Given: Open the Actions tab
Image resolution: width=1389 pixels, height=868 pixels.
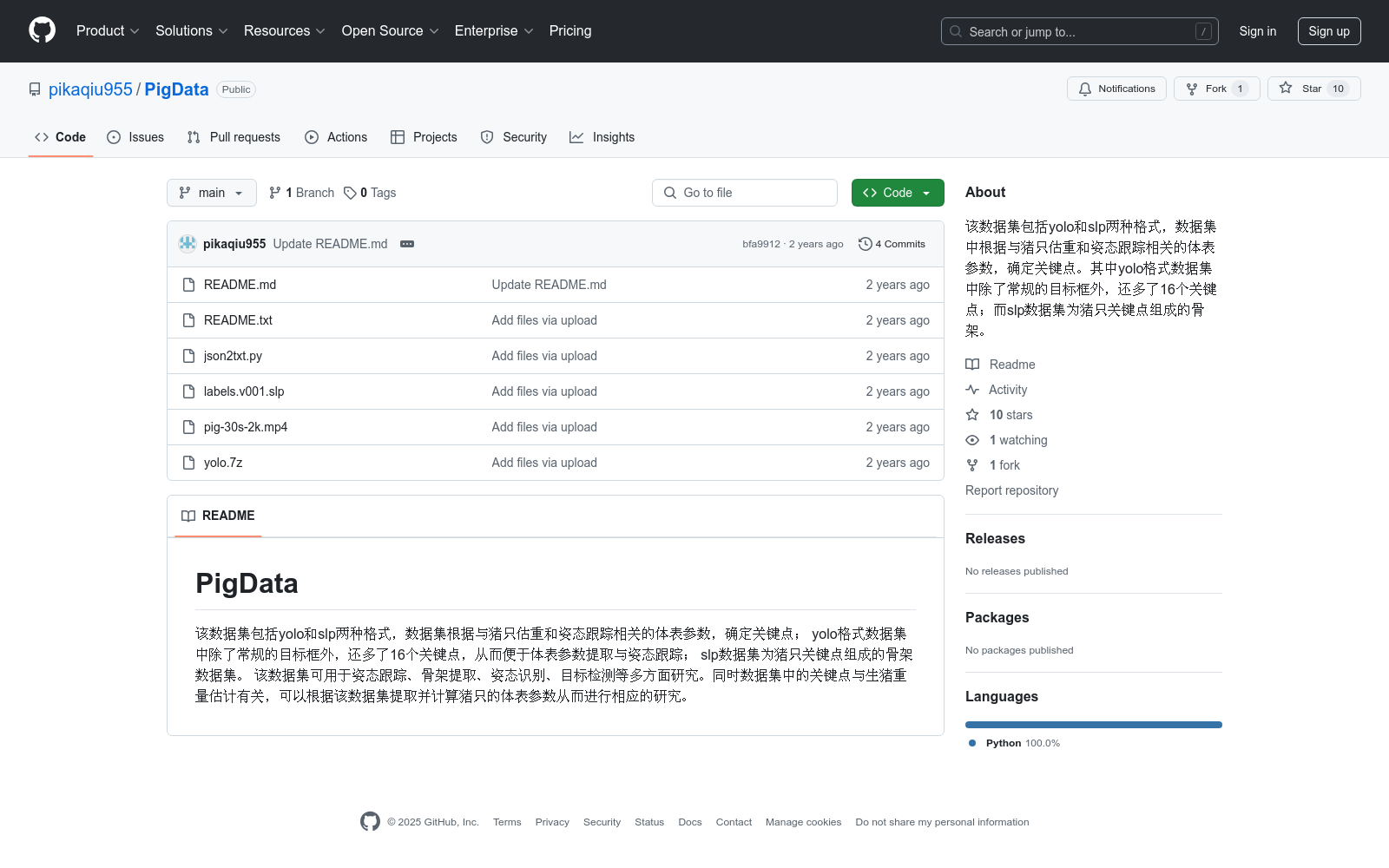Looking at the screenshot, I should pos(336,137).
